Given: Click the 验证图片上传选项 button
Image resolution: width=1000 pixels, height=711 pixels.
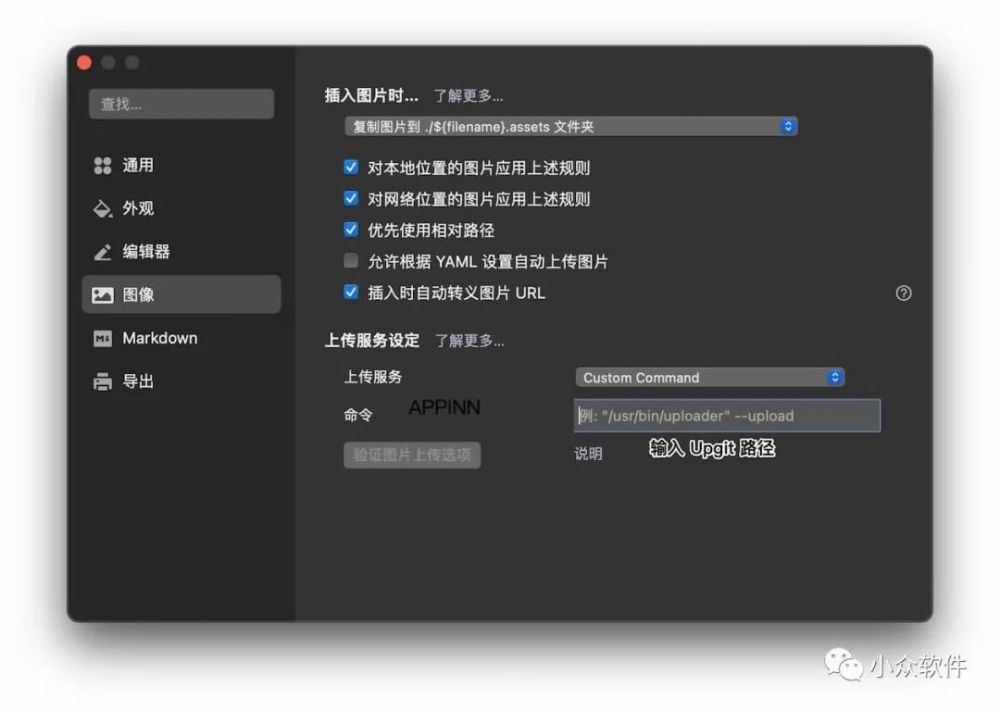Looking at the screenshot, I should [x=412, y=455].
